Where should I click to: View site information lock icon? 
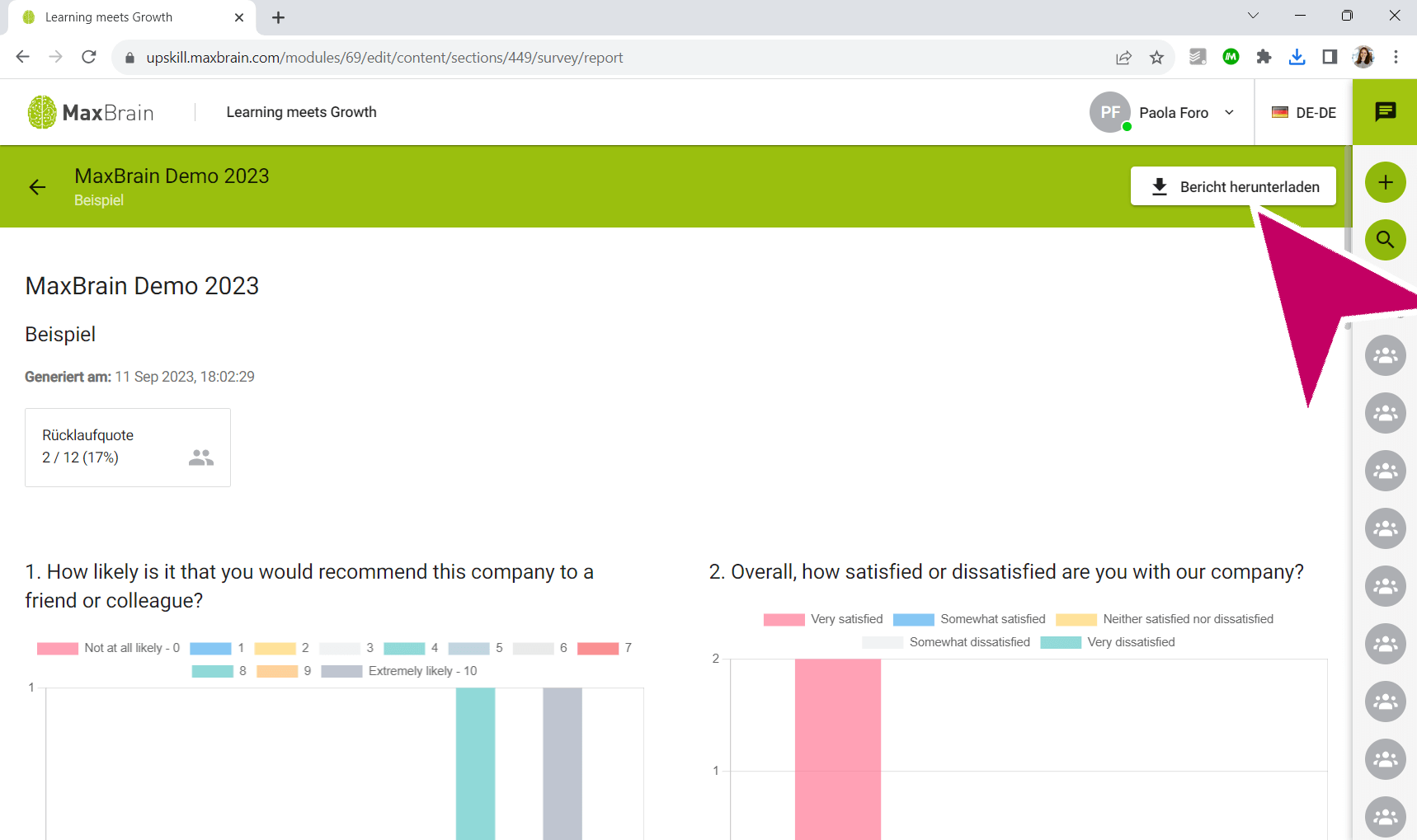click(129, 58)
